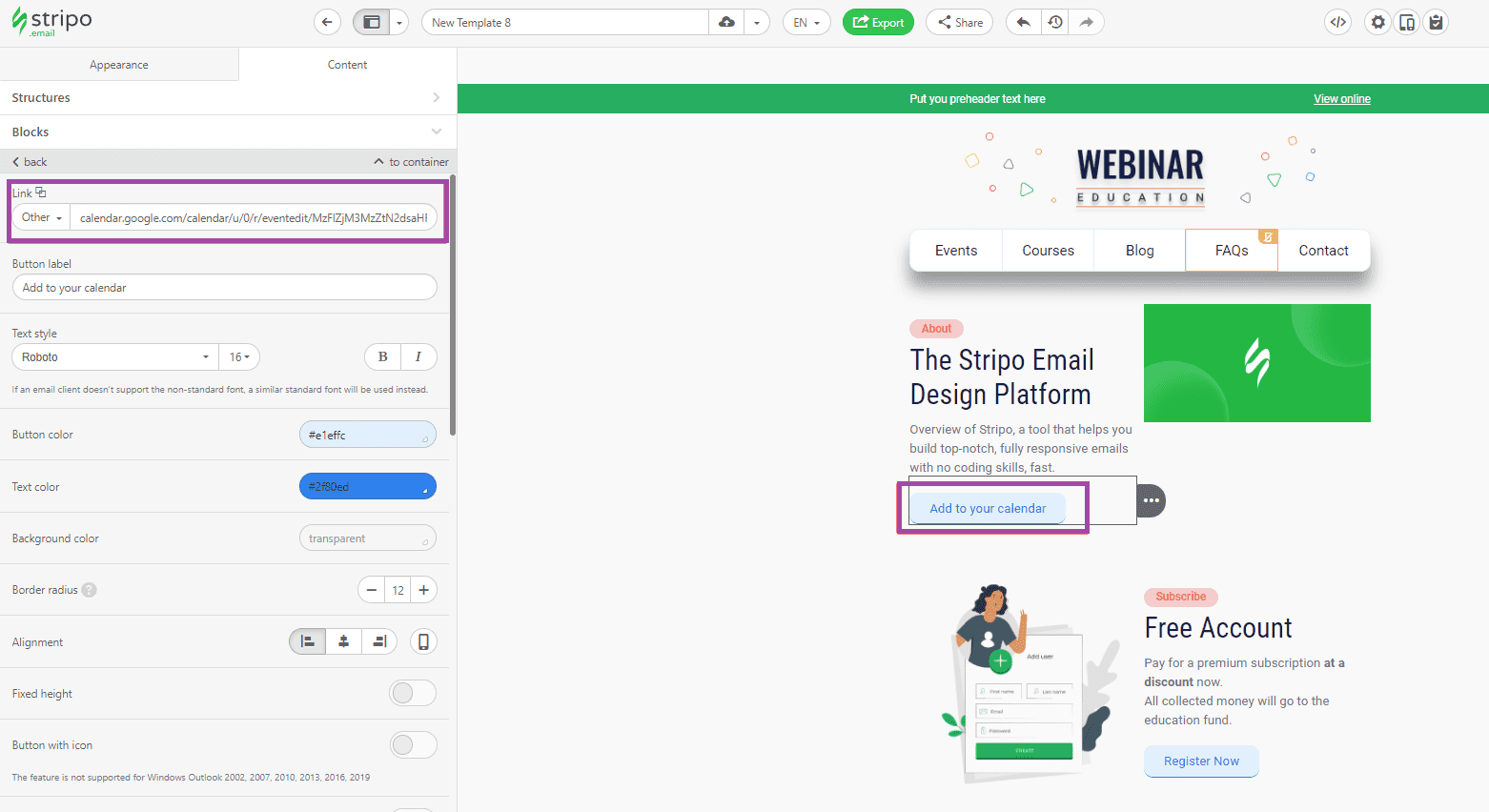Open the email testing checklist icon
The width and height of the screenshot is (1489, 812).
tap(1436, 21)
